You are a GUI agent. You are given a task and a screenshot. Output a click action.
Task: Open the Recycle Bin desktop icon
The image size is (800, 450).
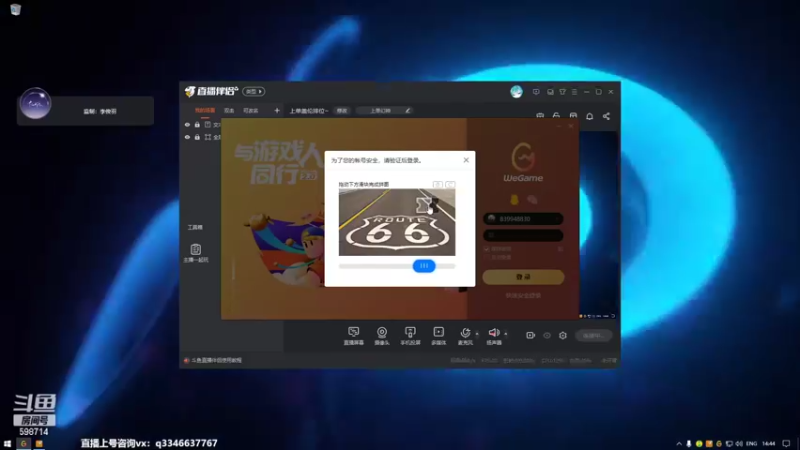pyautogui.click(x=15, y=9)
